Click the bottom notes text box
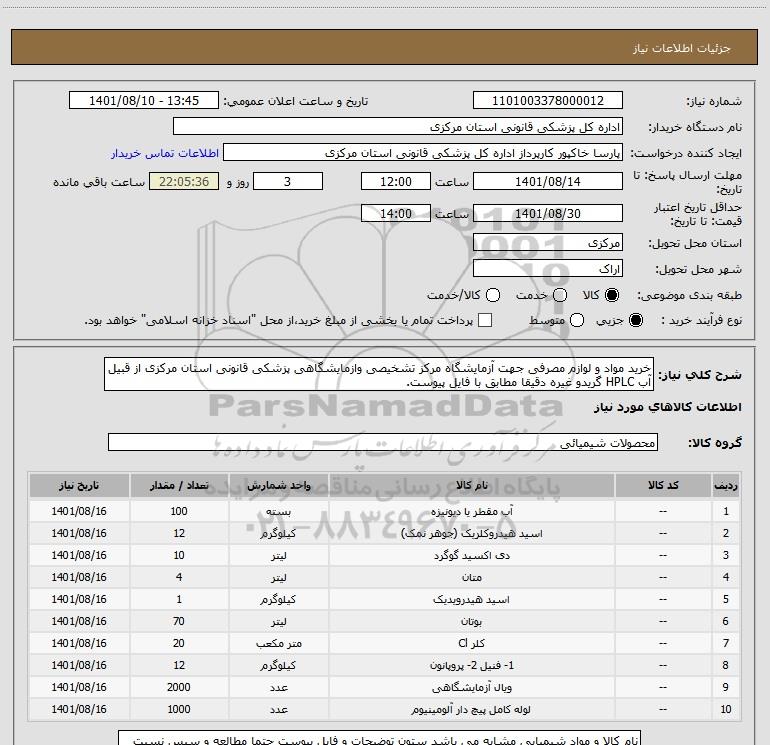Screen dimensions: 770x745 [x=379, y=738]
